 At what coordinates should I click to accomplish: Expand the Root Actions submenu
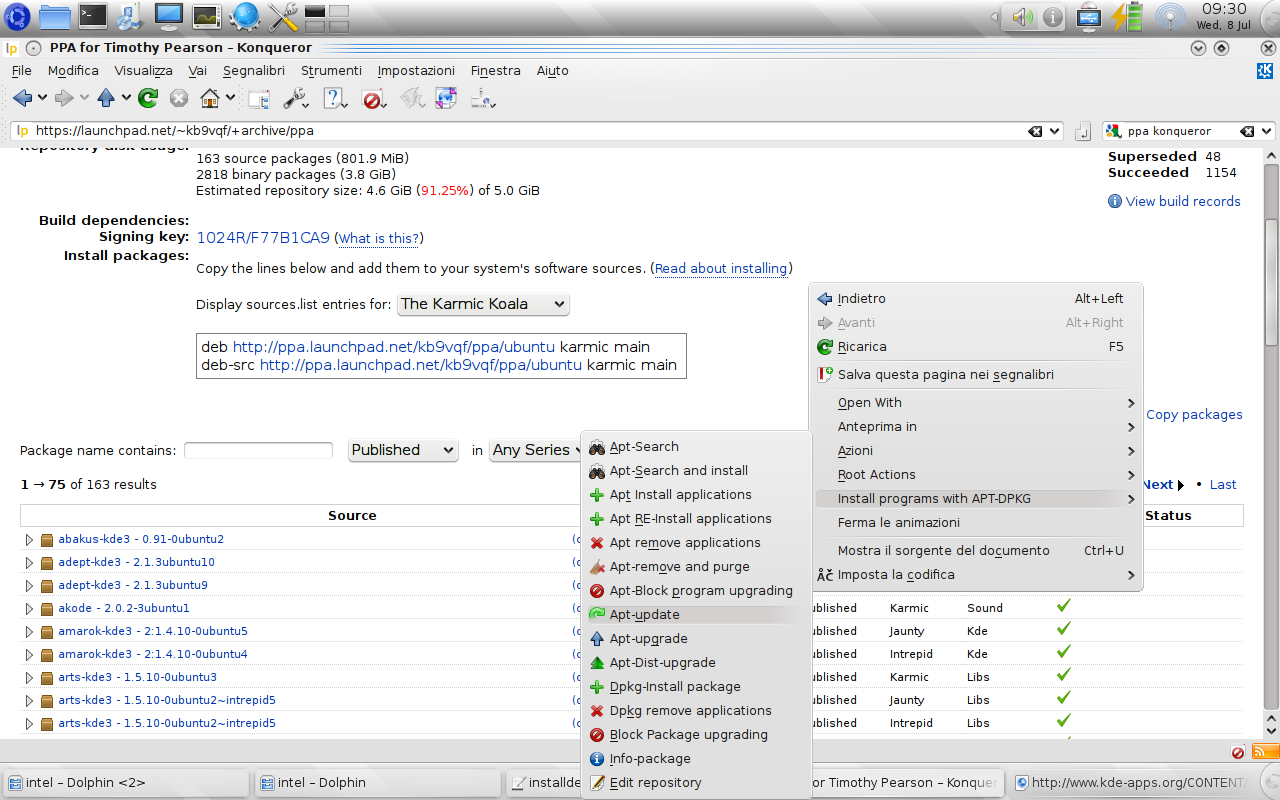tap(975, 475)
